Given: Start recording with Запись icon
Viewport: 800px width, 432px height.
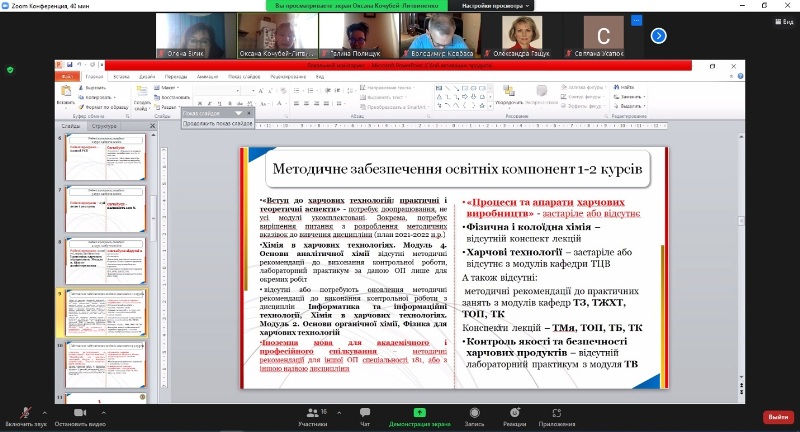Looking at the screenshot, I should click(x=474, y=412).
